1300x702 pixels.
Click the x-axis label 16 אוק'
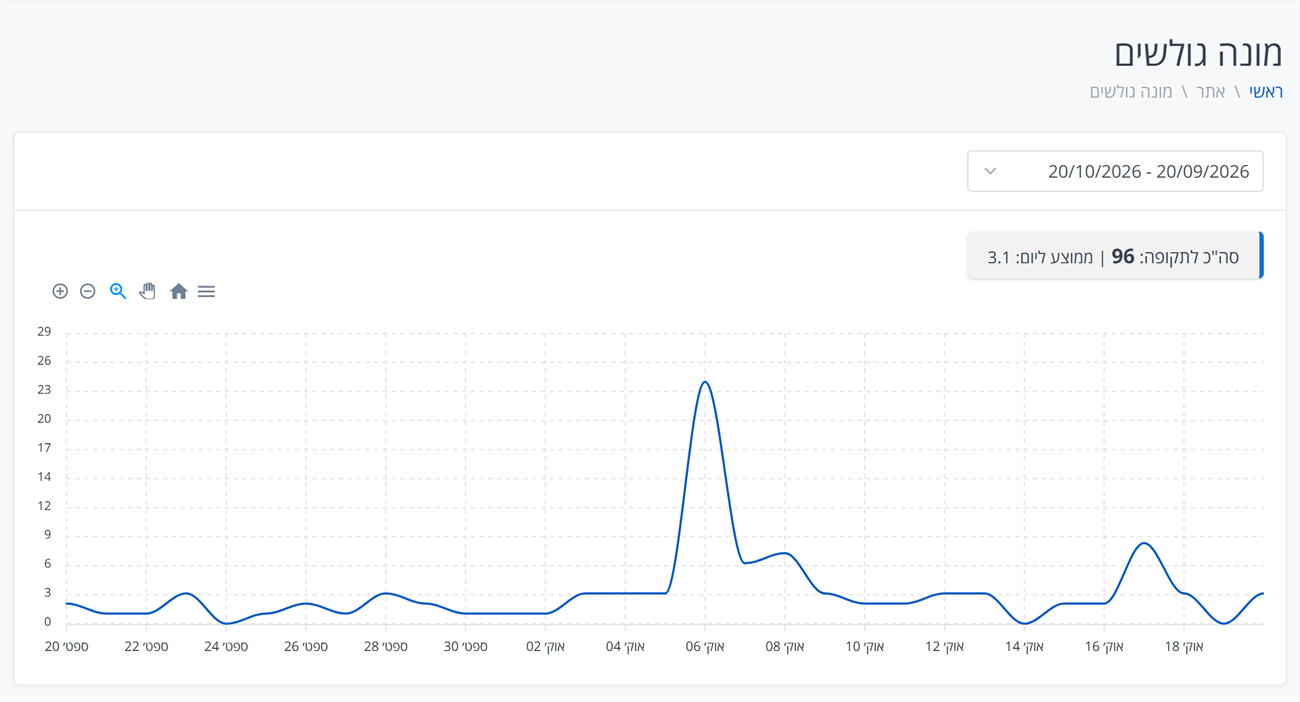(x=1104, y=647)
